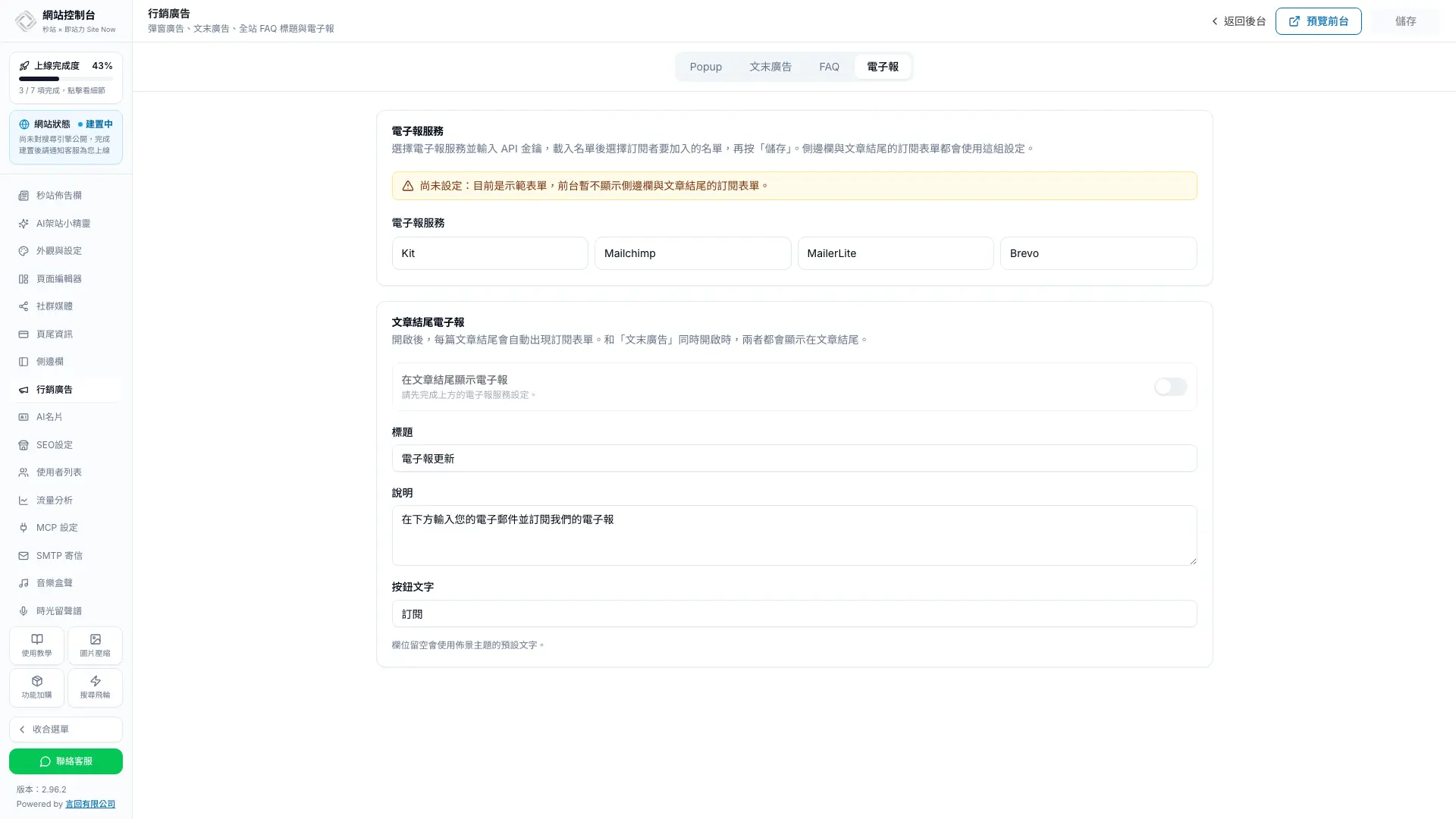Select Kit newsletter service
The image size is (1456, 819).
coord(490,253)
